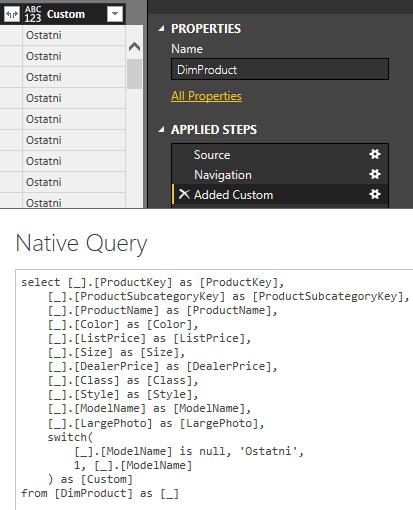Open the All Properties link
413x510 pixels.
coord(206,96)
